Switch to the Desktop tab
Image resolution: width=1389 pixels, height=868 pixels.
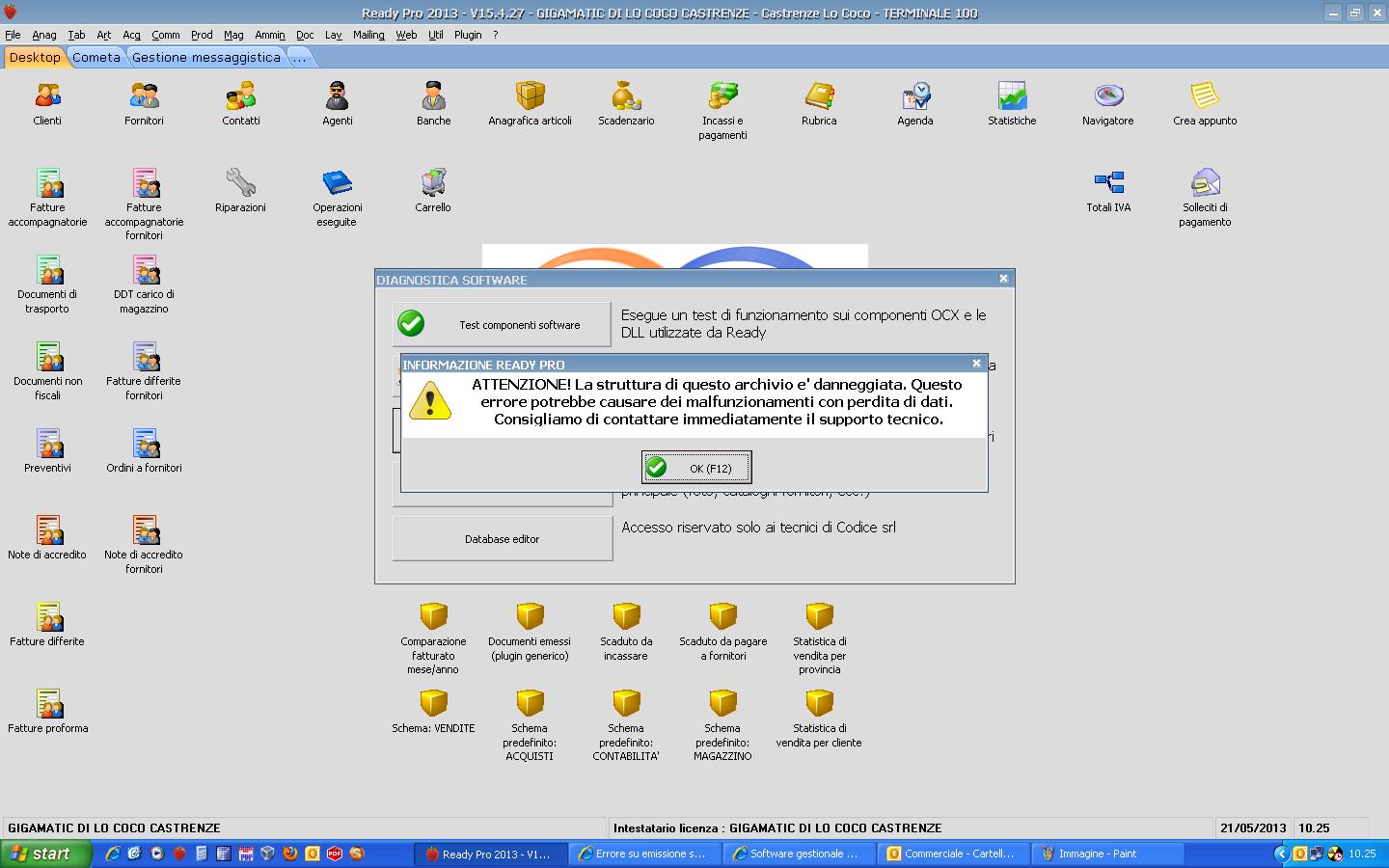point(35,57)
